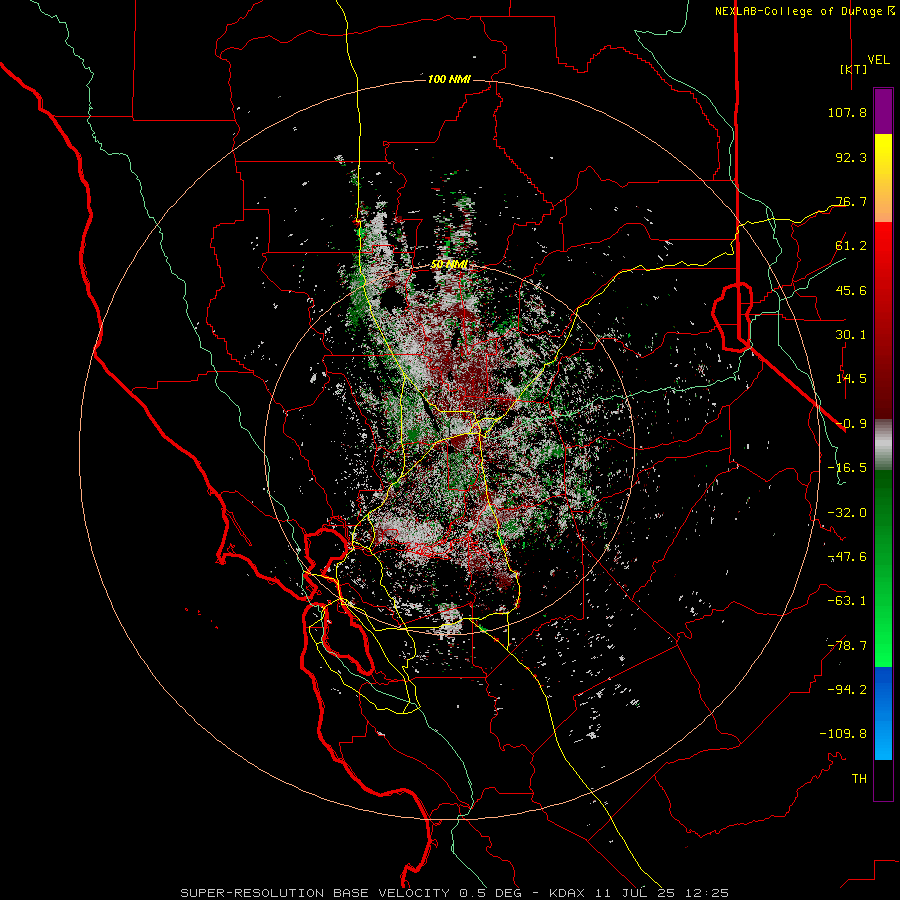Pick the black TH segment of the color bar

(x=883, y=779)
